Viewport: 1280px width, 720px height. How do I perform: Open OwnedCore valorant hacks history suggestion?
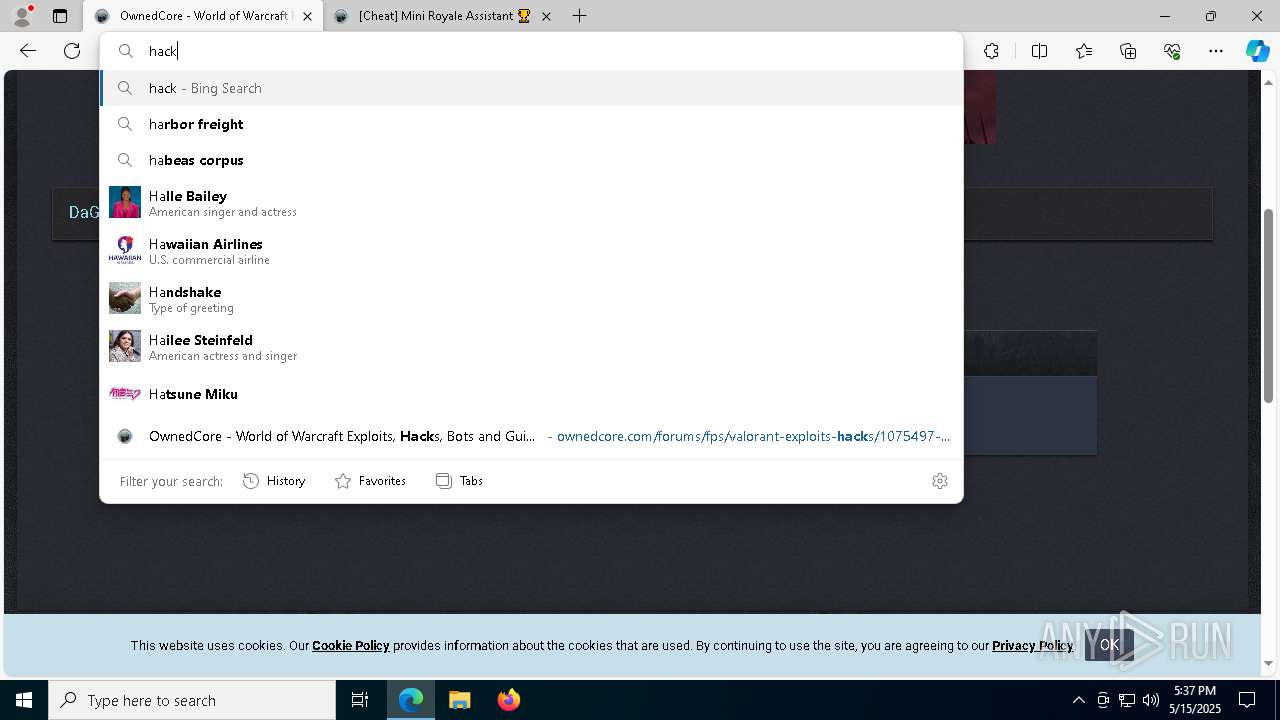[x=531, y=436]
